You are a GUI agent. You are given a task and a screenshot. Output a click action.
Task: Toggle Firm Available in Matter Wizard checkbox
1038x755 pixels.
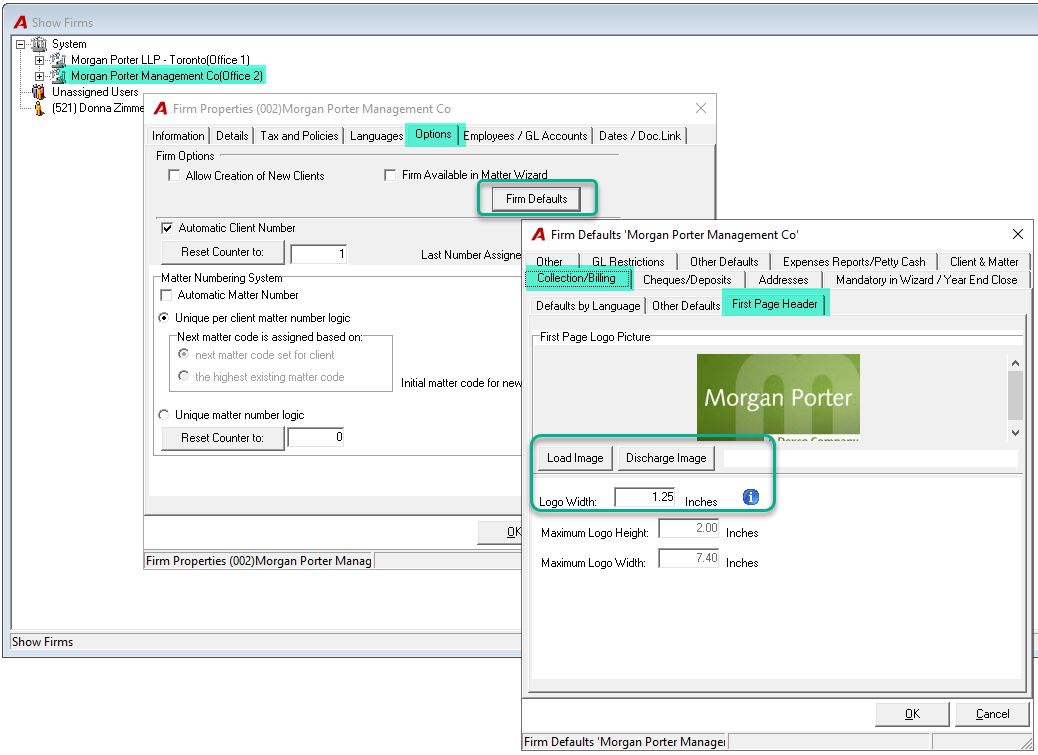[390, 175]
